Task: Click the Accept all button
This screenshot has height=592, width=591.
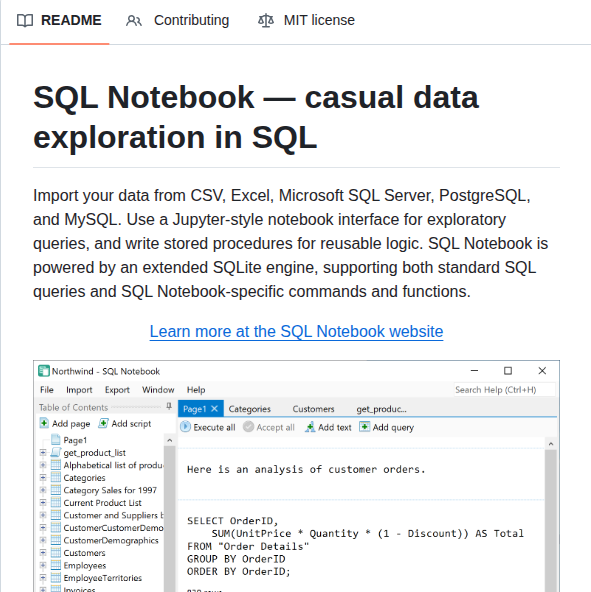Action: coord(269,427)
